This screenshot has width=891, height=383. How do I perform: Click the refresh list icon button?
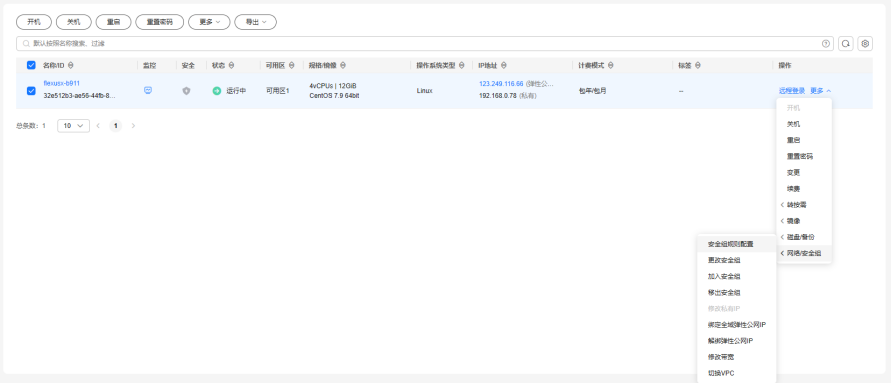point(846,43)
